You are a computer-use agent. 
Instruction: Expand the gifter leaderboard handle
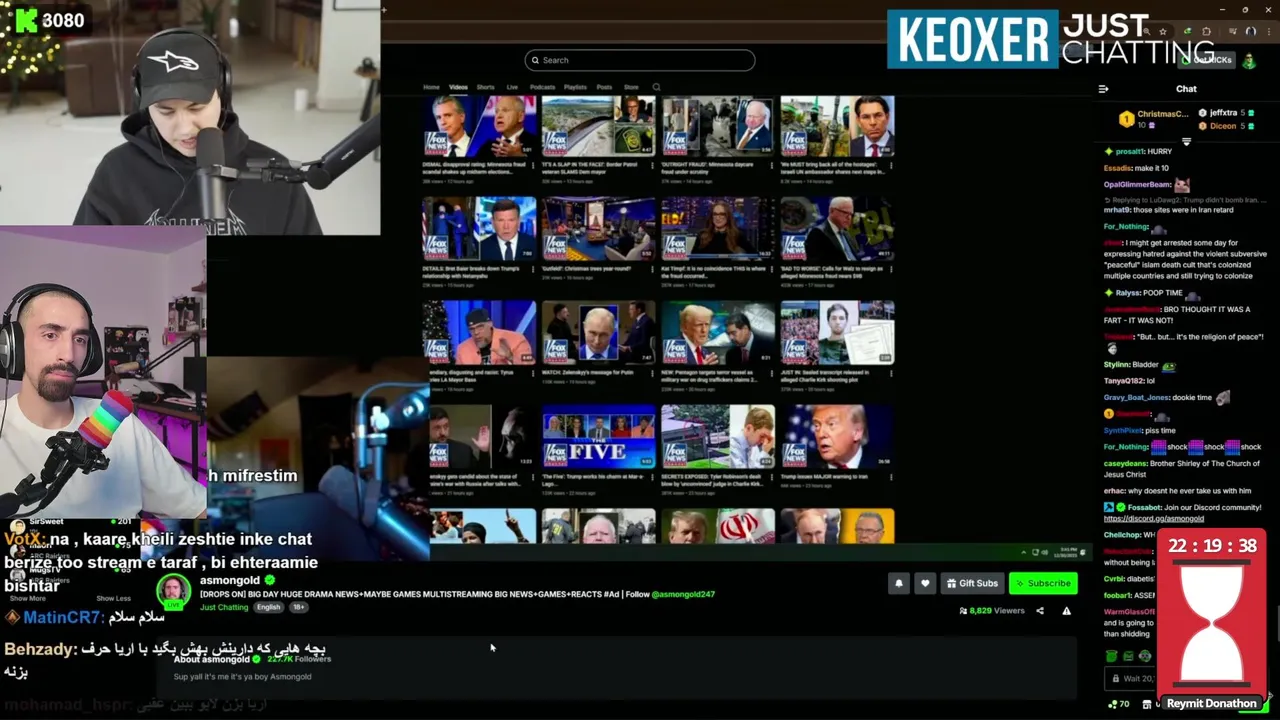click(x=1186, y=142)
